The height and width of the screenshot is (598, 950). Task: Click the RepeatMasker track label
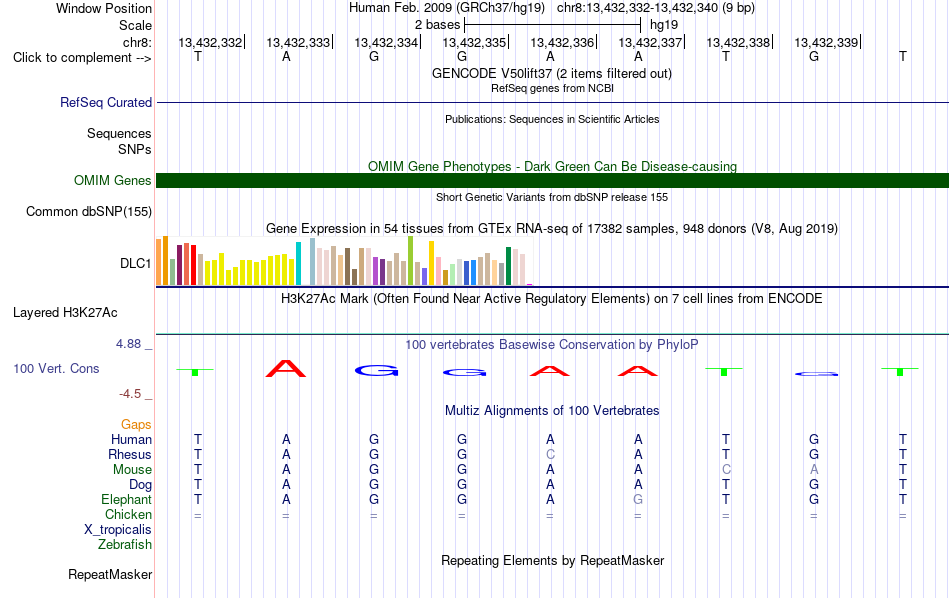pos(110,574)
